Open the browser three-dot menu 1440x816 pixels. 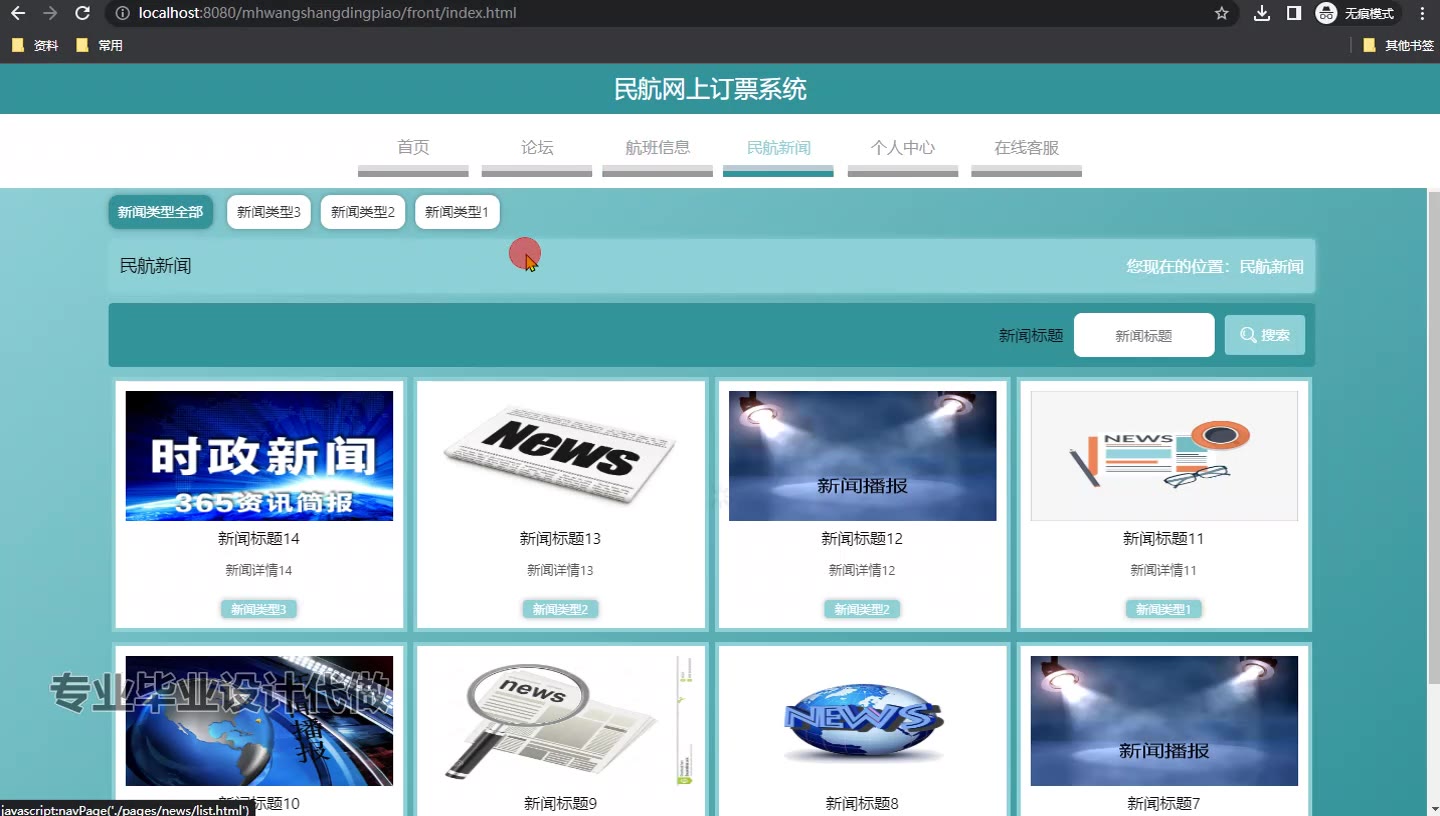tap(1423, 13)
